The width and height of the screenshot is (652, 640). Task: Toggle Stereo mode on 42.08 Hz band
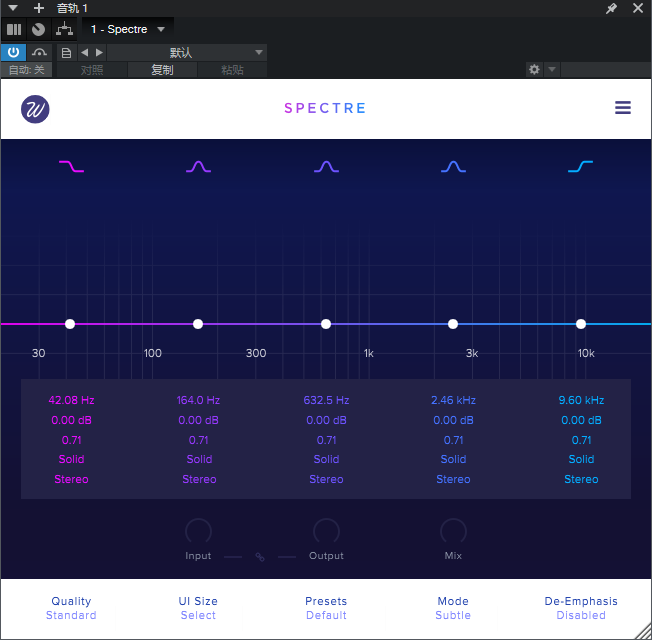point(71,479)
